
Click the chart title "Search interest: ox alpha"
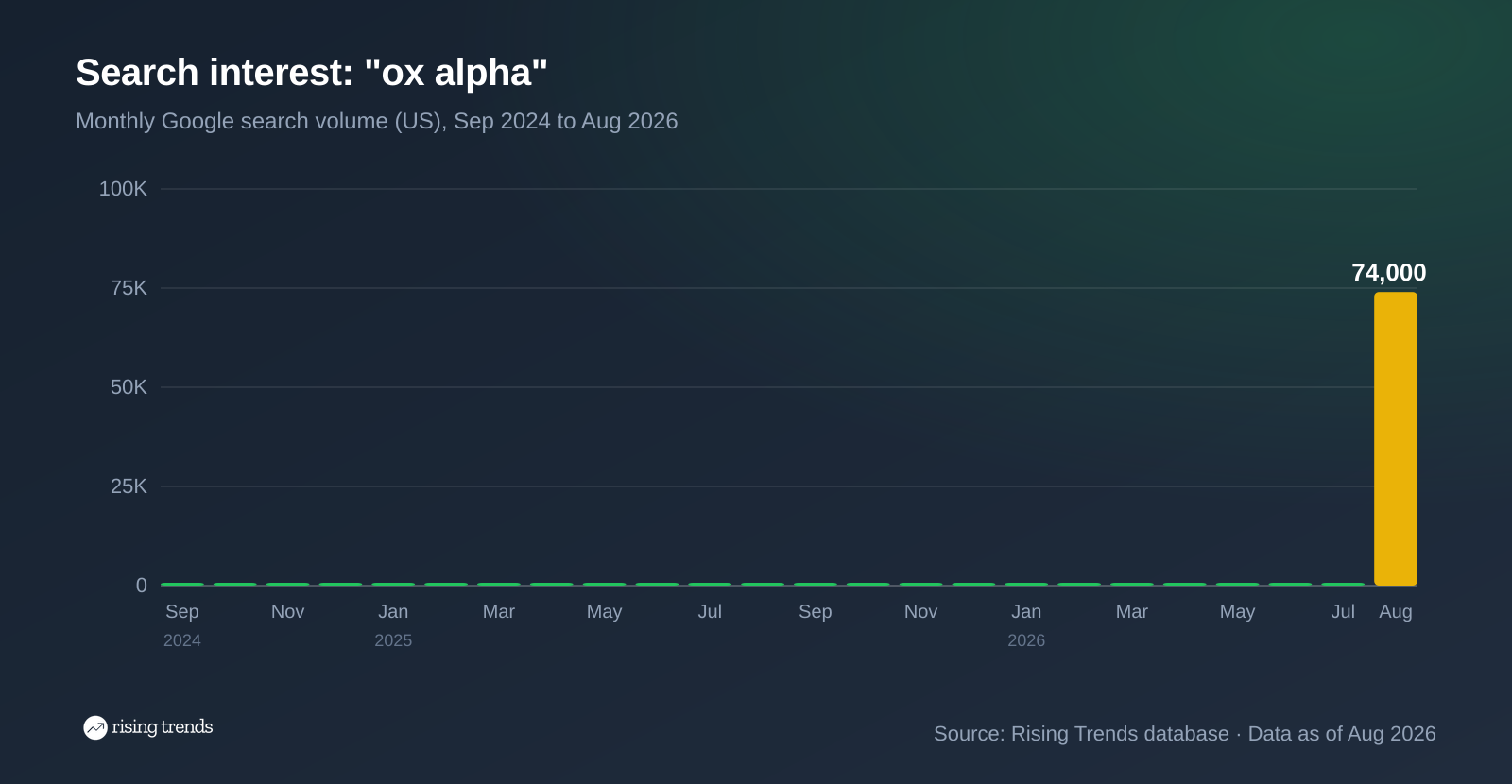312,73
